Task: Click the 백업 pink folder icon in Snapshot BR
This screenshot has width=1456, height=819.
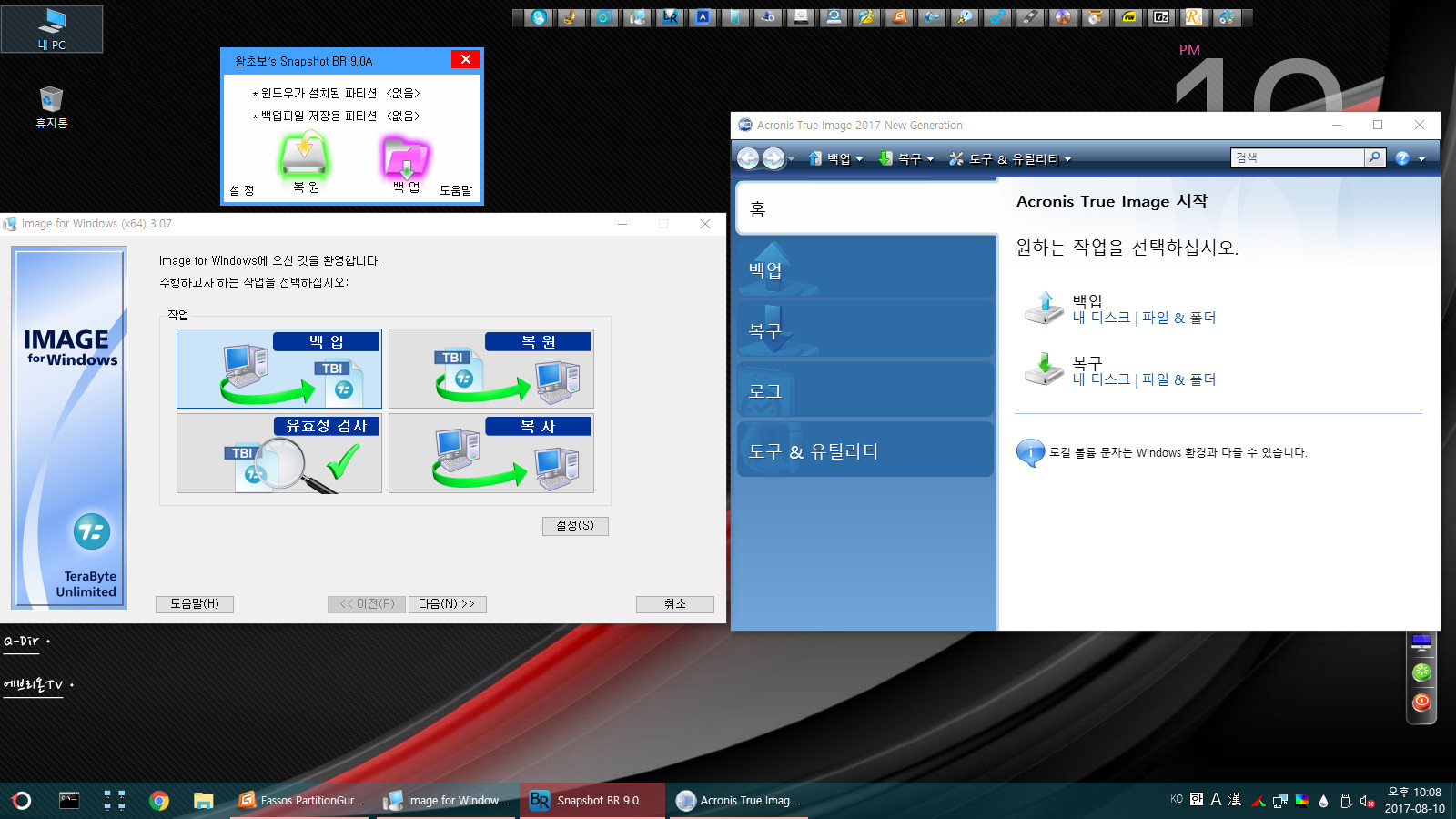Action: (406, 156)
